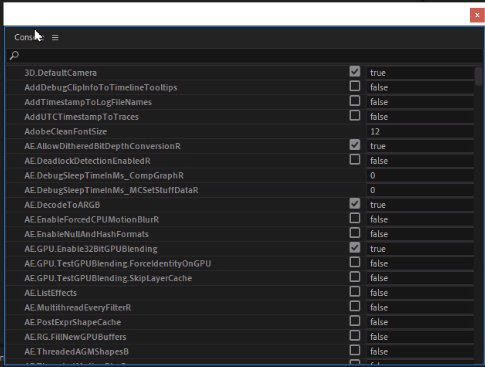Viewport: 485px width, 367px height.
Task: Uncheck AE.AllowDitheredBitDepthConversionR checkbox
Action: (355, 145)
